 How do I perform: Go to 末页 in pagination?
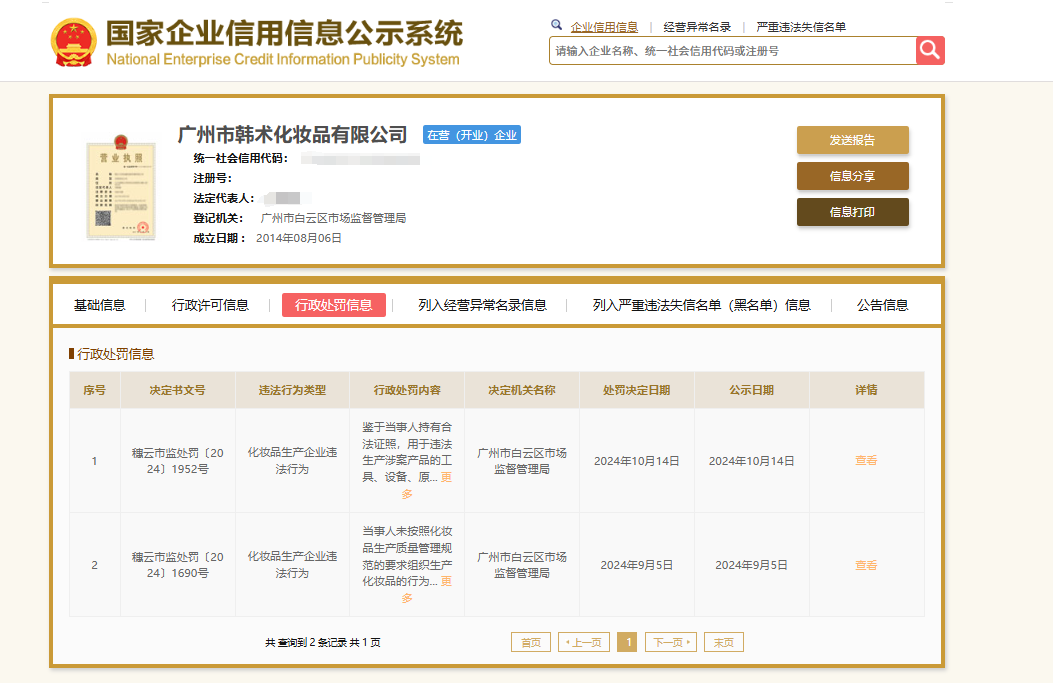[723, 642]
